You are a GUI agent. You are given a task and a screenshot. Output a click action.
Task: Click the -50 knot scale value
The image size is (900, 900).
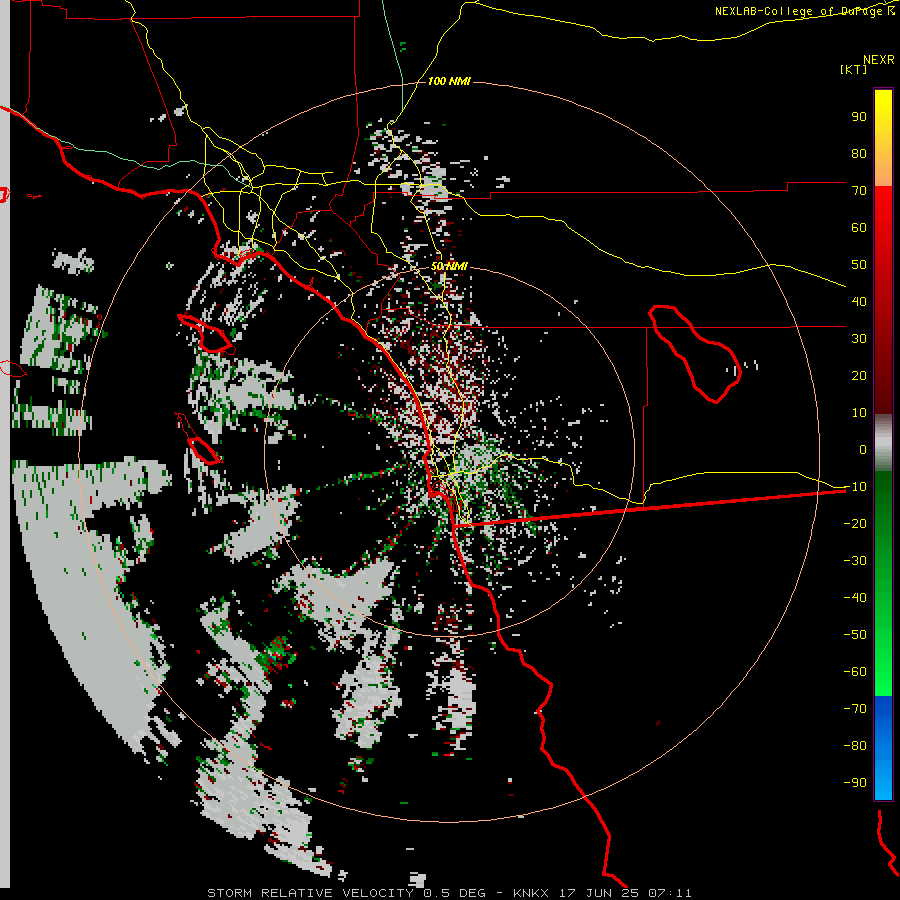855,635
